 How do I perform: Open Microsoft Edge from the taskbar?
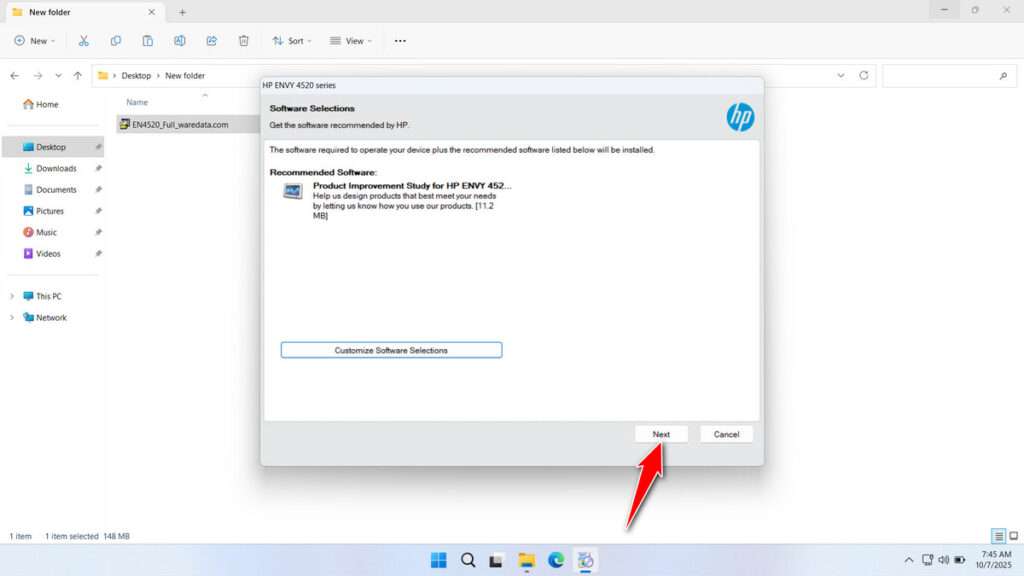[556, 560]
